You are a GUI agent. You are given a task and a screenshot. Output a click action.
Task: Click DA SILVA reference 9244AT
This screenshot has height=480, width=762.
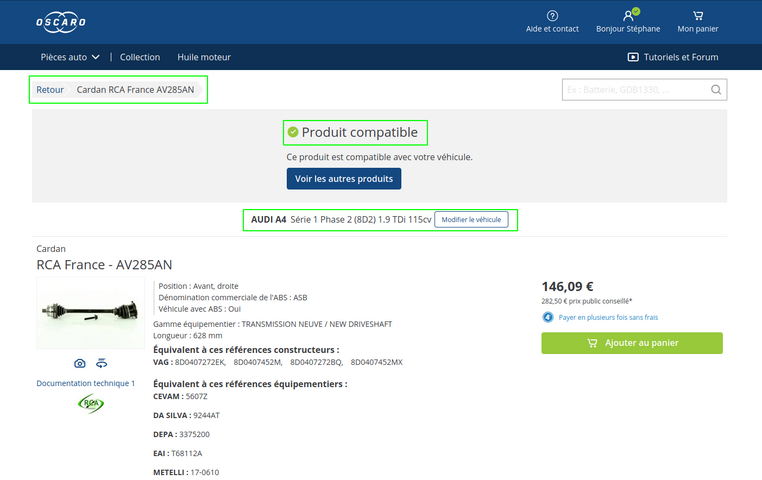pos(207,415)
